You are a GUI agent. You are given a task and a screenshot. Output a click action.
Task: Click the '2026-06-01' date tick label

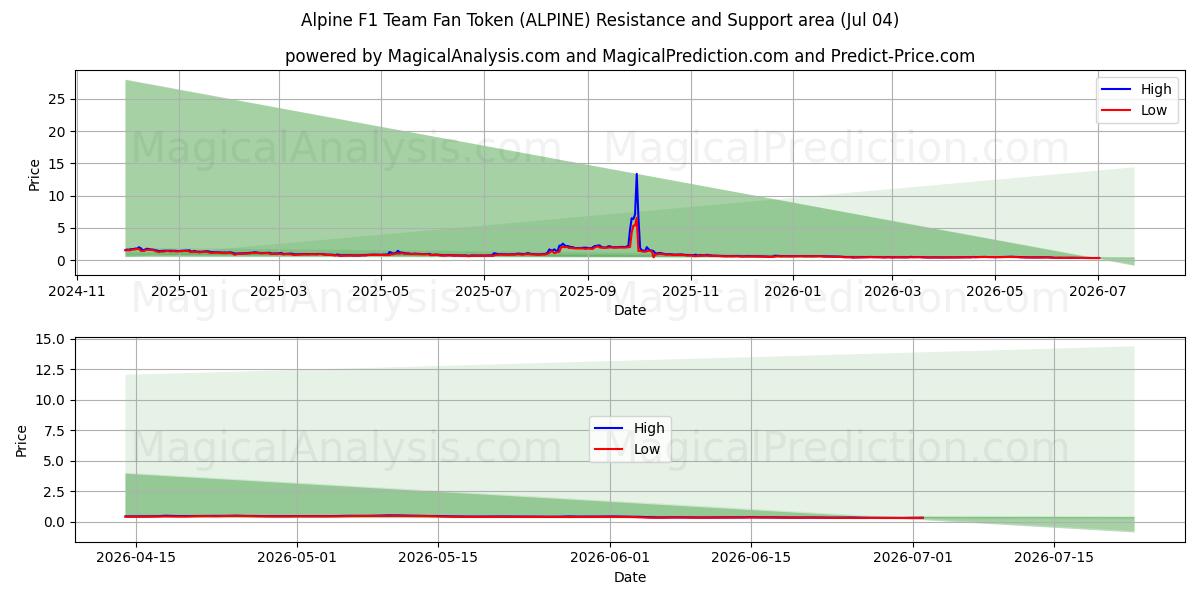610,558
